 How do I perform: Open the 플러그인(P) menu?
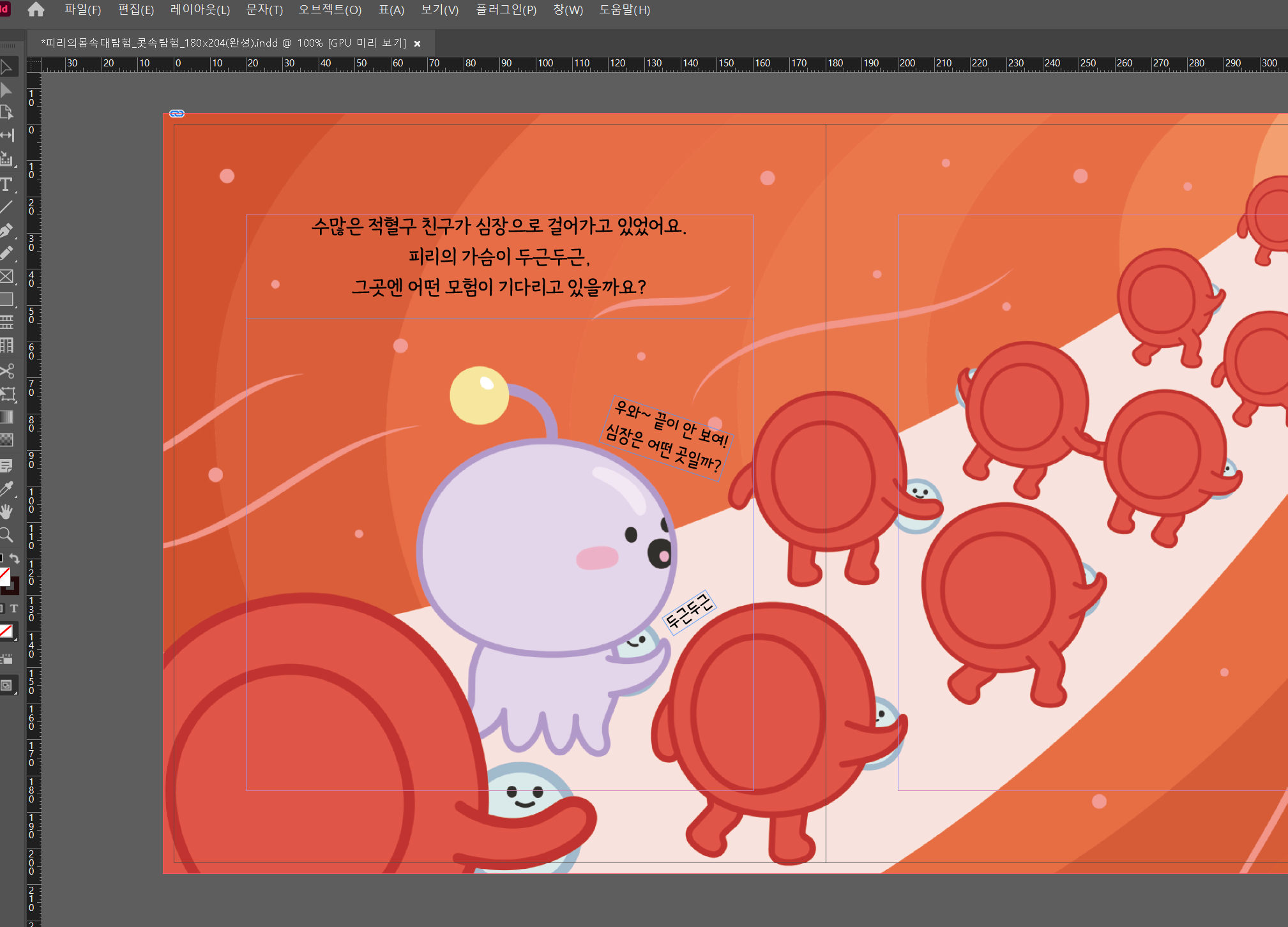coord(506,10)
